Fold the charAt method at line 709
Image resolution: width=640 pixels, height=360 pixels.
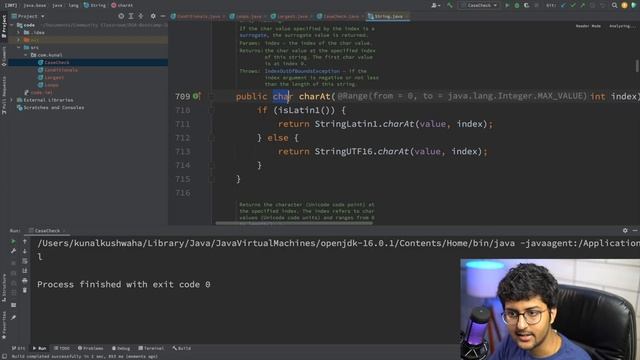pos(211,96)
